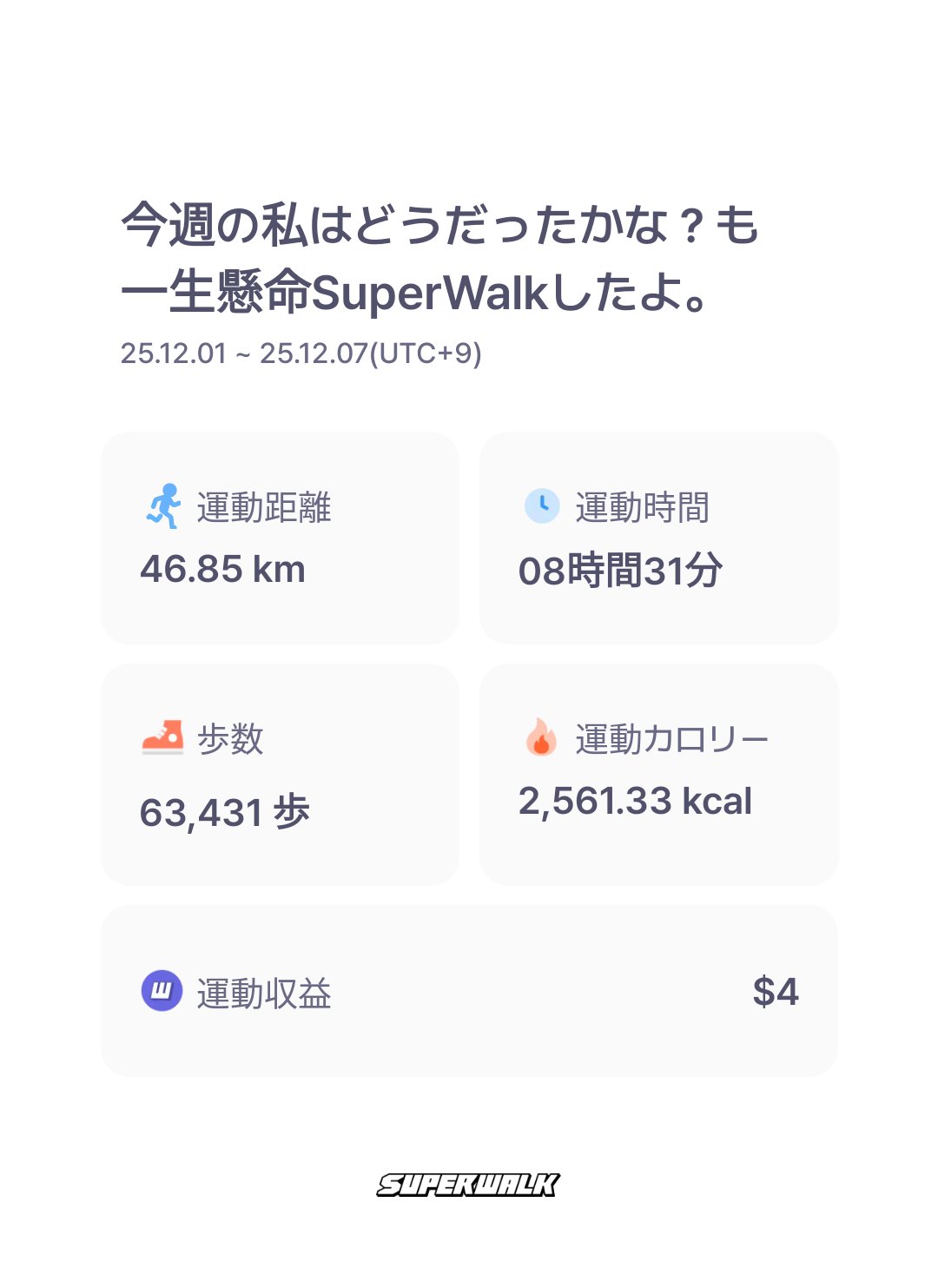The height and width of the screenshot is (1288, 938).
Task: Open the 運動収益 label
Action: [263, 994]
